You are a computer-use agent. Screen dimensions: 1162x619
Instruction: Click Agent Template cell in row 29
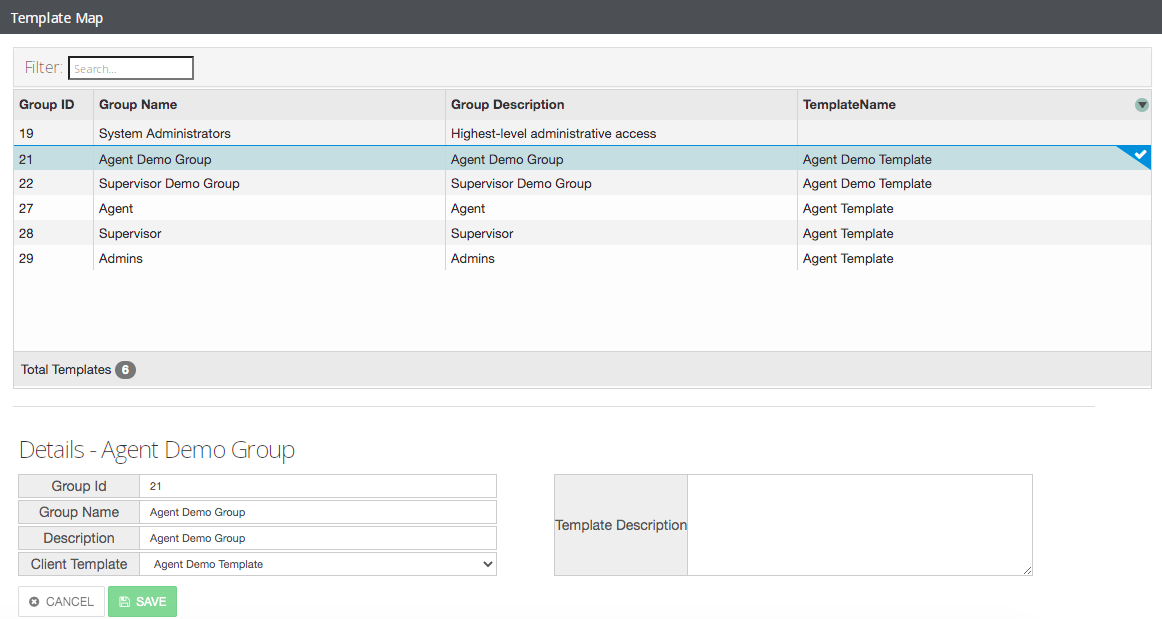pos(974,259)
